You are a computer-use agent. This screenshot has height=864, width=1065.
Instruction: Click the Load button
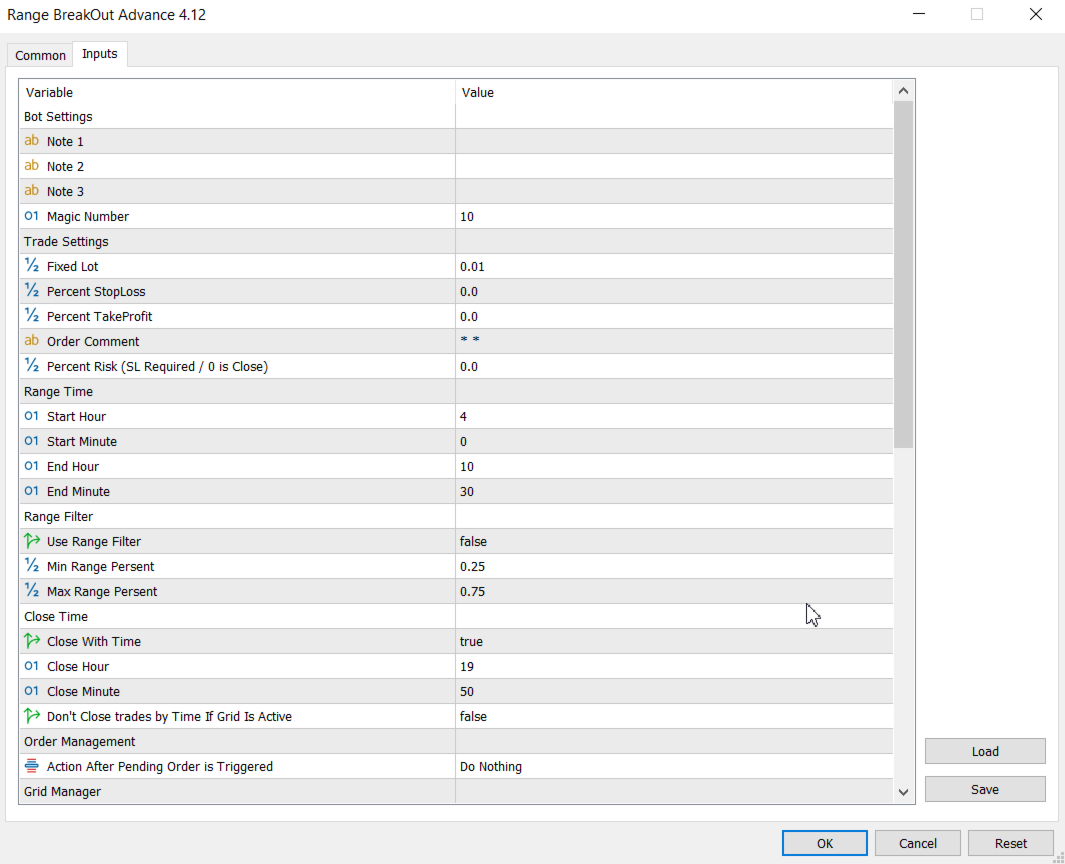985,751
